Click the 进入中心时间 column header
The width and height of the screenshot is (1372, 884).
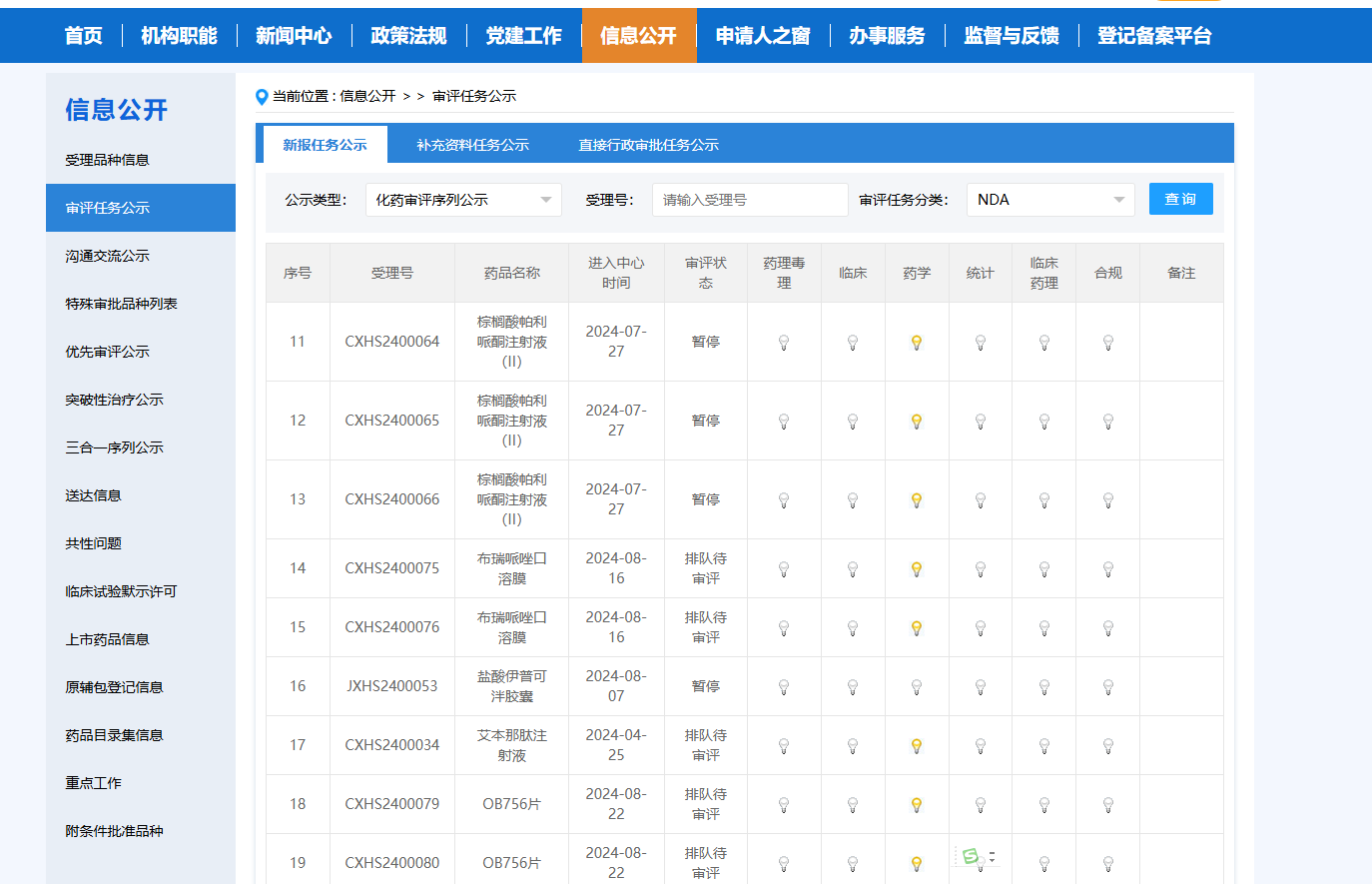tap(616, 273)
